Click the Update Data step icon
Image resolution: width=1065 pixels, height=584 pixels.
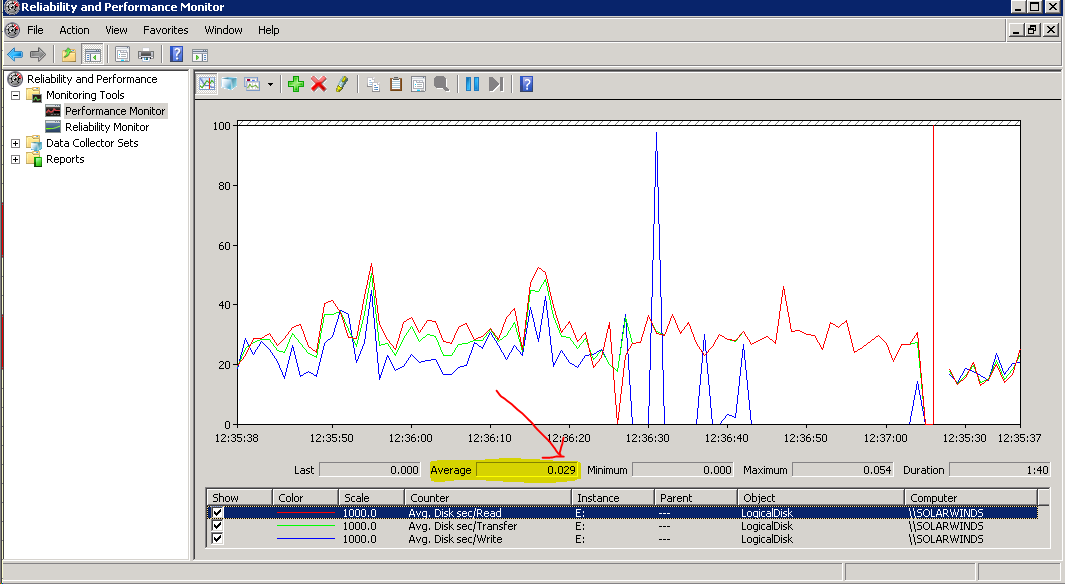(x=495, y=84)
